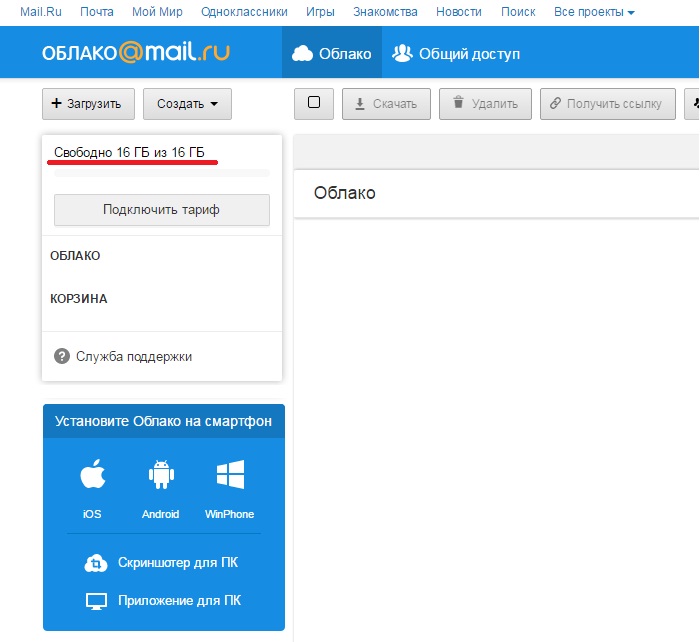
Task: Click the question mark support icon
Action: (62, 356)
